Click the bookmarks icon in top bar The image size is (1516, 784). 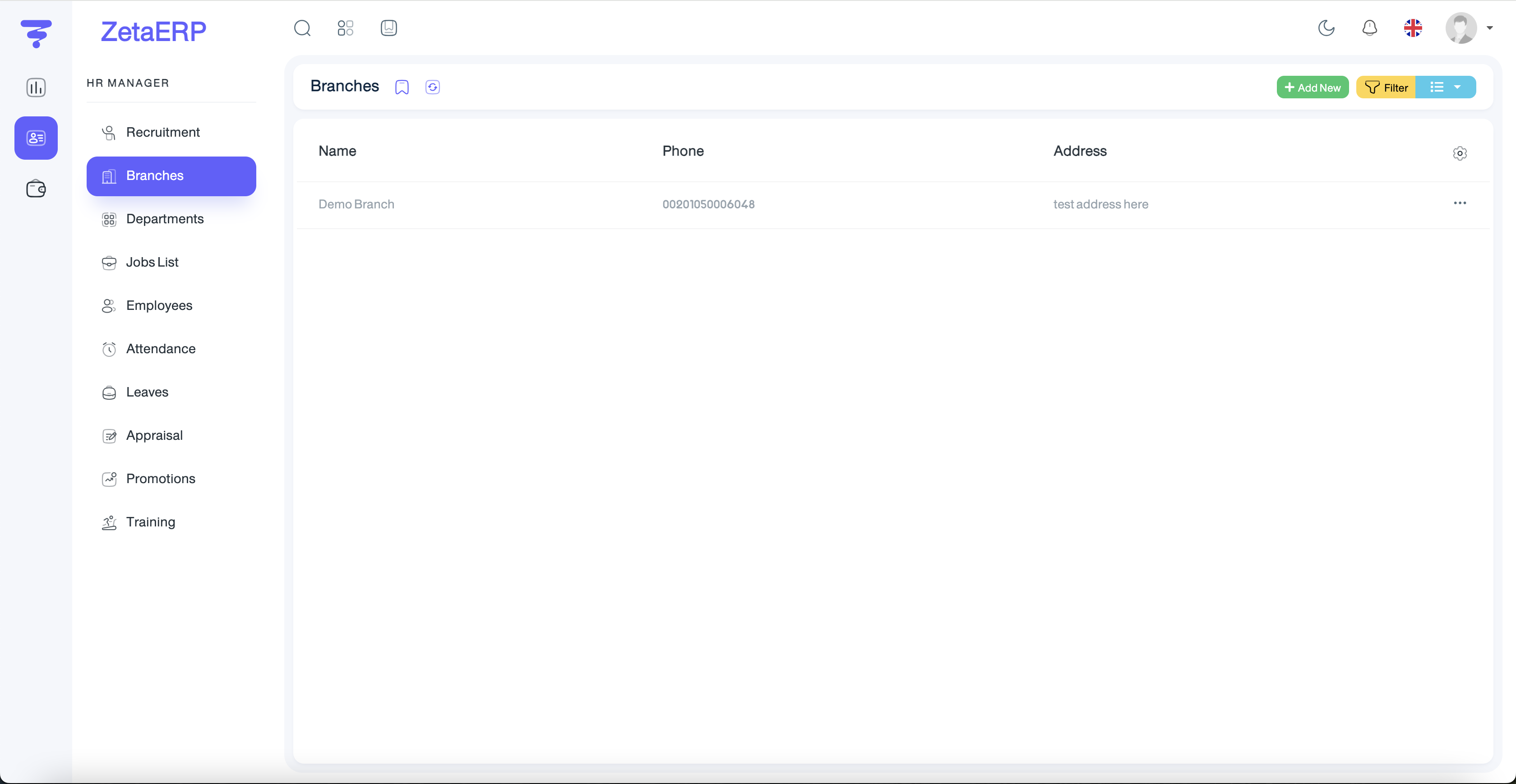(x=388, y=28)
